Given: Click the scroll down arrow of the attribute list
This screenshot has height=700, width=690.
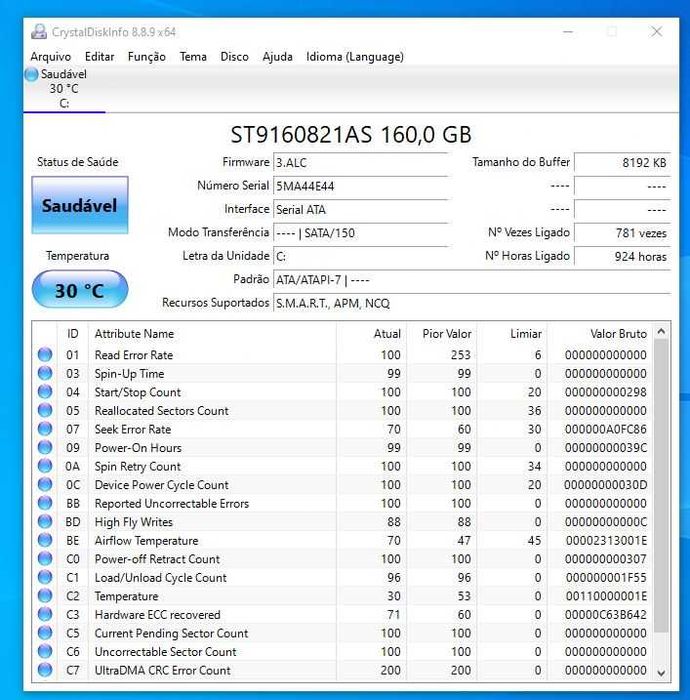Looking at the screenshot, I should point(661,672).
